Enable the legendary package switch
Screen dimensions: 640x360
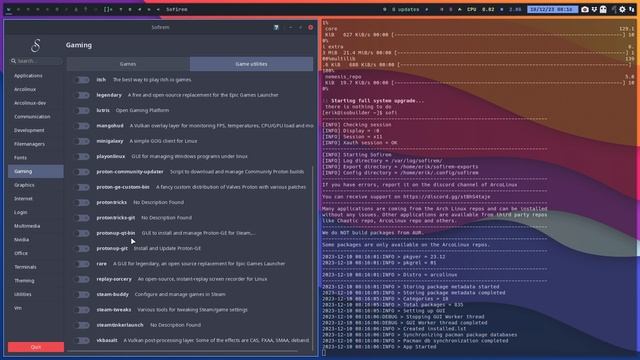(x=82, y=95)
